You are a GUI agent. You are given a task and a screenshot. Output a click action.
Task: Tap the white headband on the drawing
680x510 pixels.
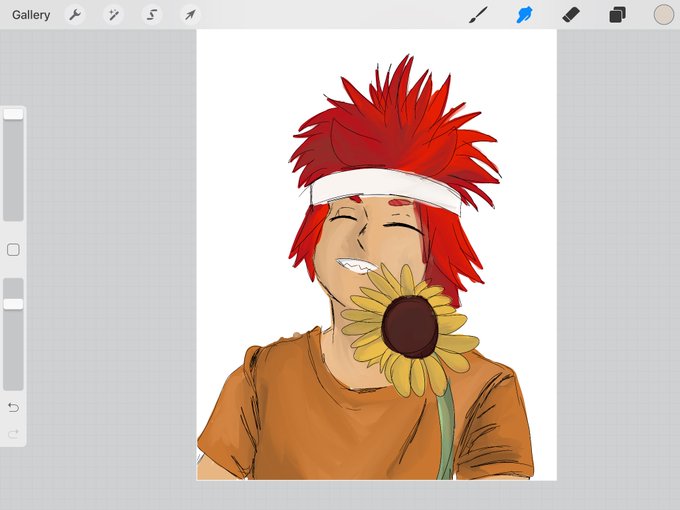click(x=385, y=187)
